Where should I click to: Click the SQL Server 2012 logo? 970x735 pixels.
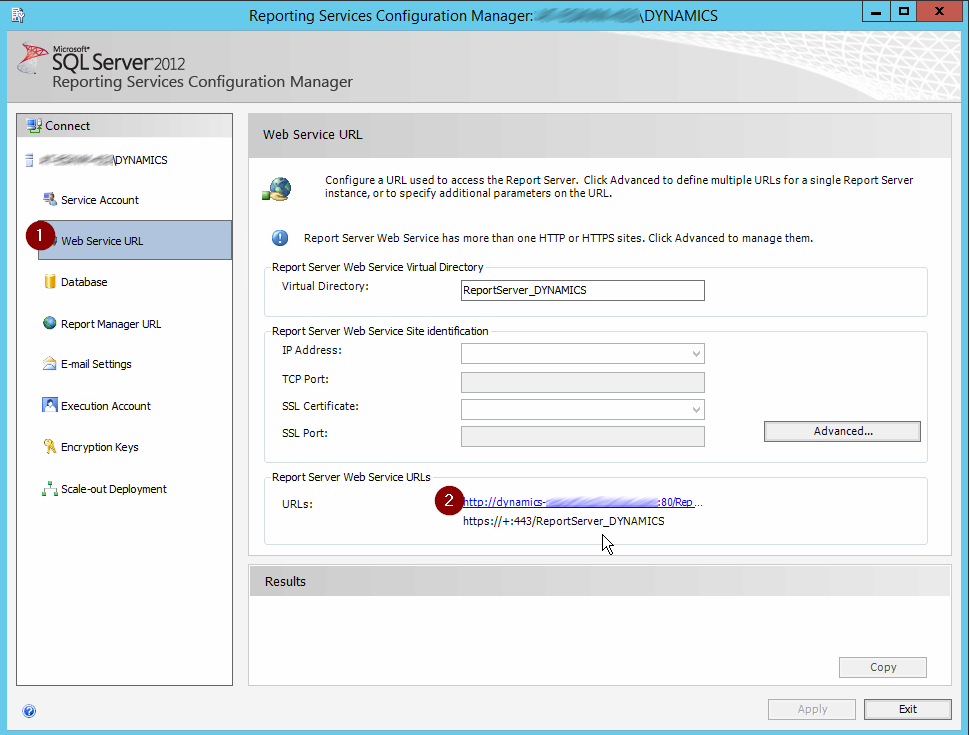102,58
